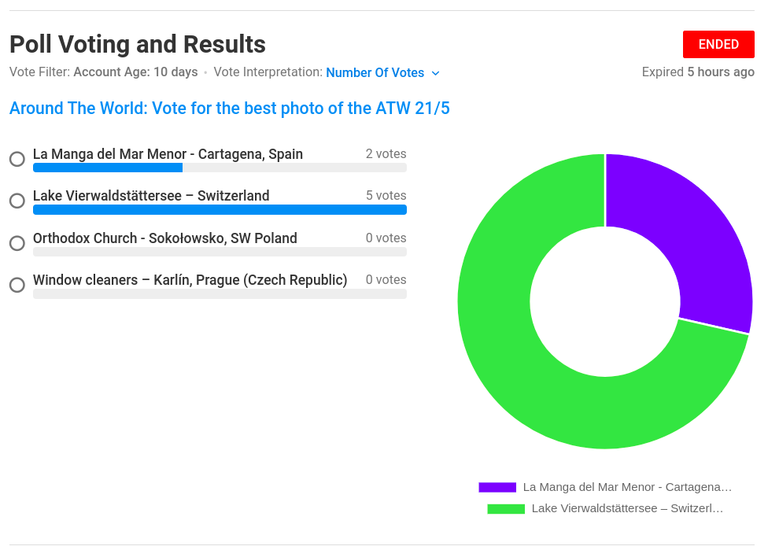Image resolution: width=768 pixels, height=557 pixels.
Task: Pick Window cleaners Karlín Prague radio button
Action: [17, 285]
